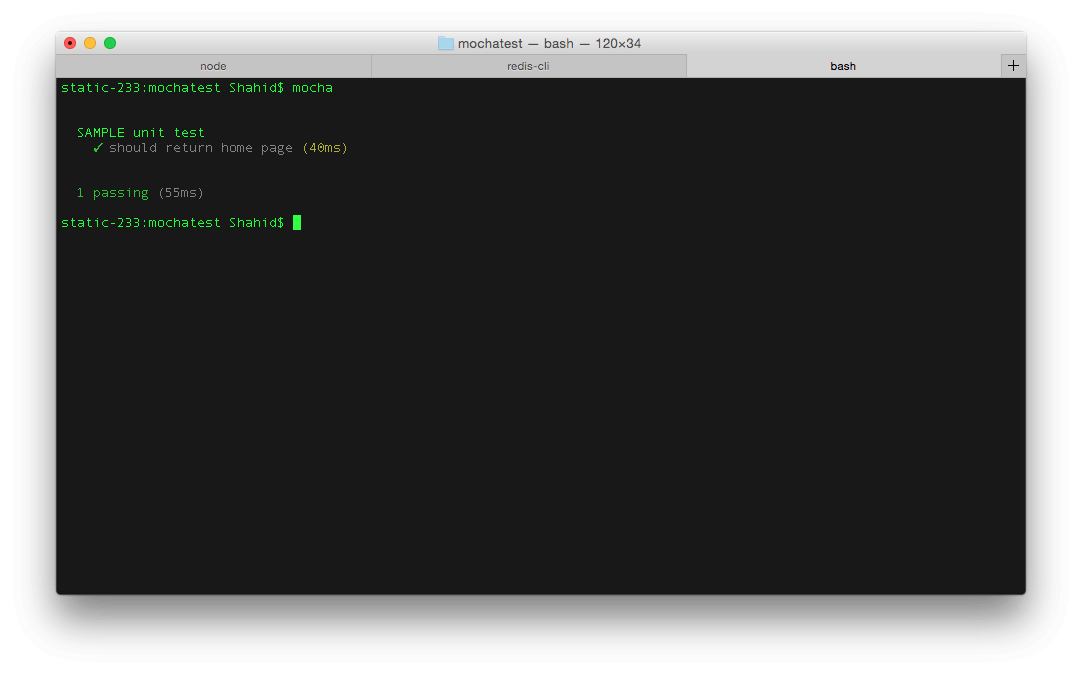Image resolution: width=1082 pixels, height=675 pixels.
Task: Click the 'mochatest — bash — 120×34' window title
Action: (x=549, y=43)
